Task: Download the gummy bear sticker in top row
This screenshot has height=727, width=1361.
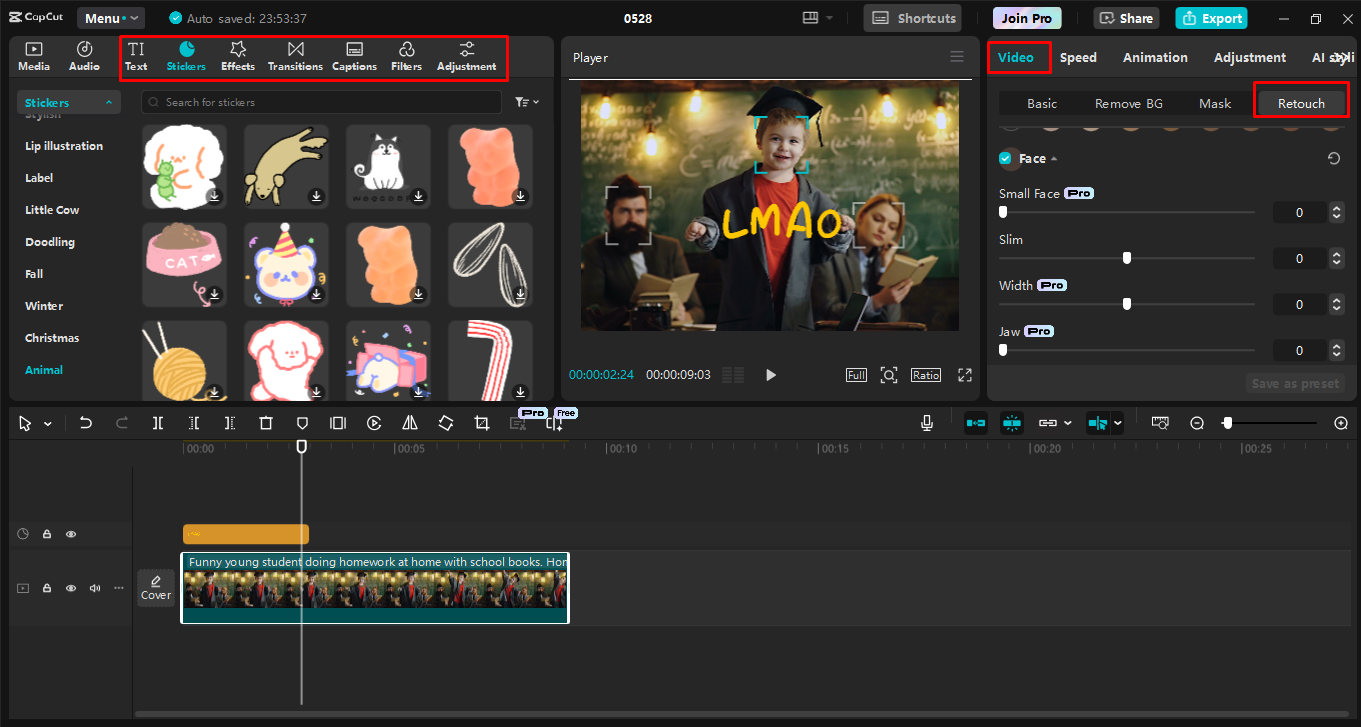Action: click(x=520, y=196)
